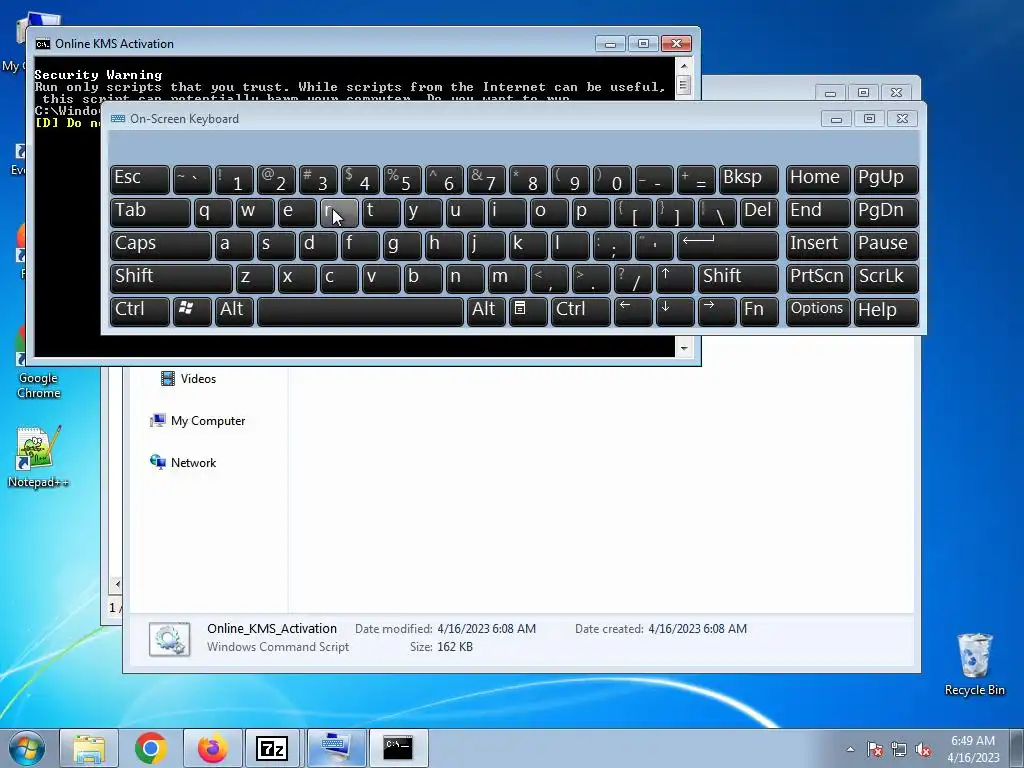1024x768 pixels.
Task: Click the Online KMS Activation console icon
Action: click(x=42, y=44)
